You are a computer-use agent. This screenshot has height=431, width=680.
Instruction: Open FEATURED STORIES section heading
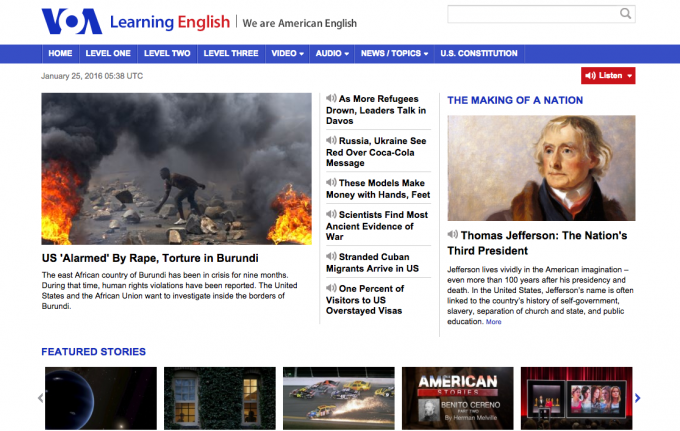click(94, 352)
